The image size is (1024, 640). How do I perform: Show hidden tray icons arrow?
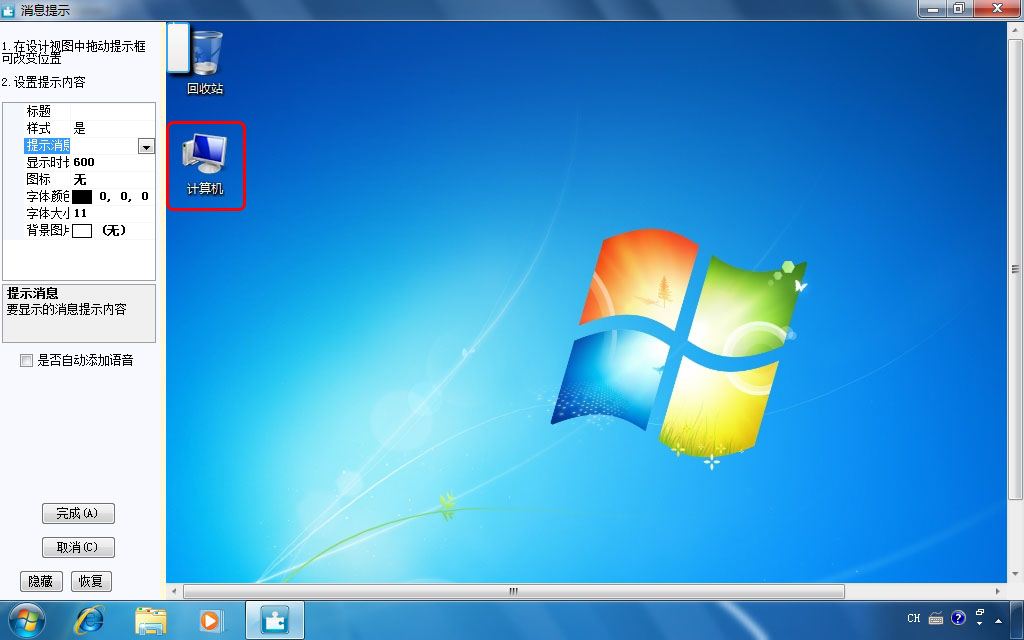tap(999, 620)
